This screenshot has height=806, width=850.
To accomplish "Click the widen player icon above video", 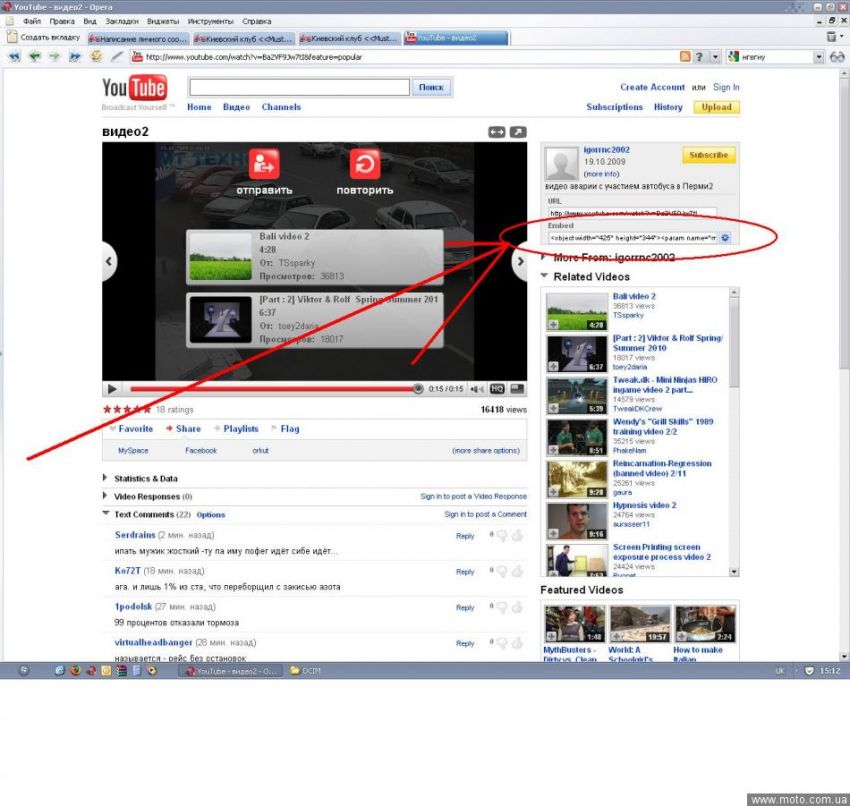I will (497, 132).
